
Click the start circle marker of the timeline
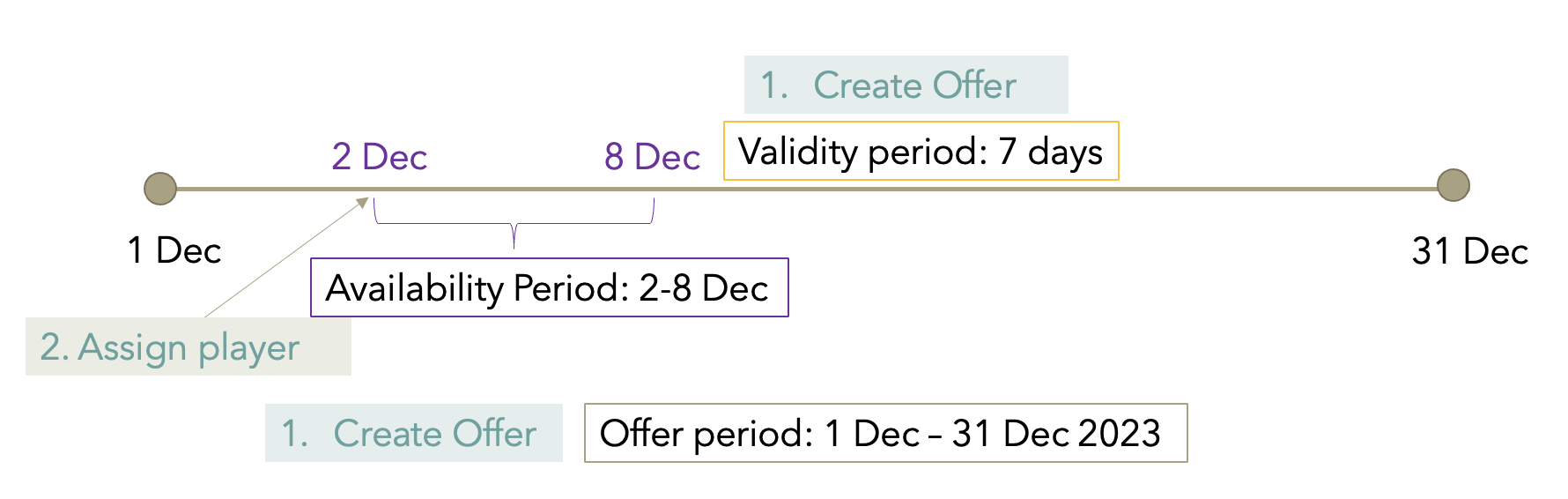160,189
